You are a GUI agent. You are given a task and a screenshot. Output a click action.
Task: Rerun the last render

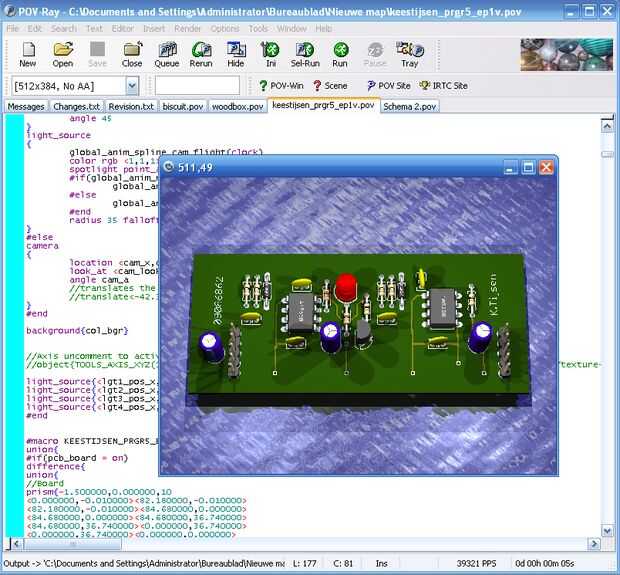pyautogui.click(x=201, y=55)
